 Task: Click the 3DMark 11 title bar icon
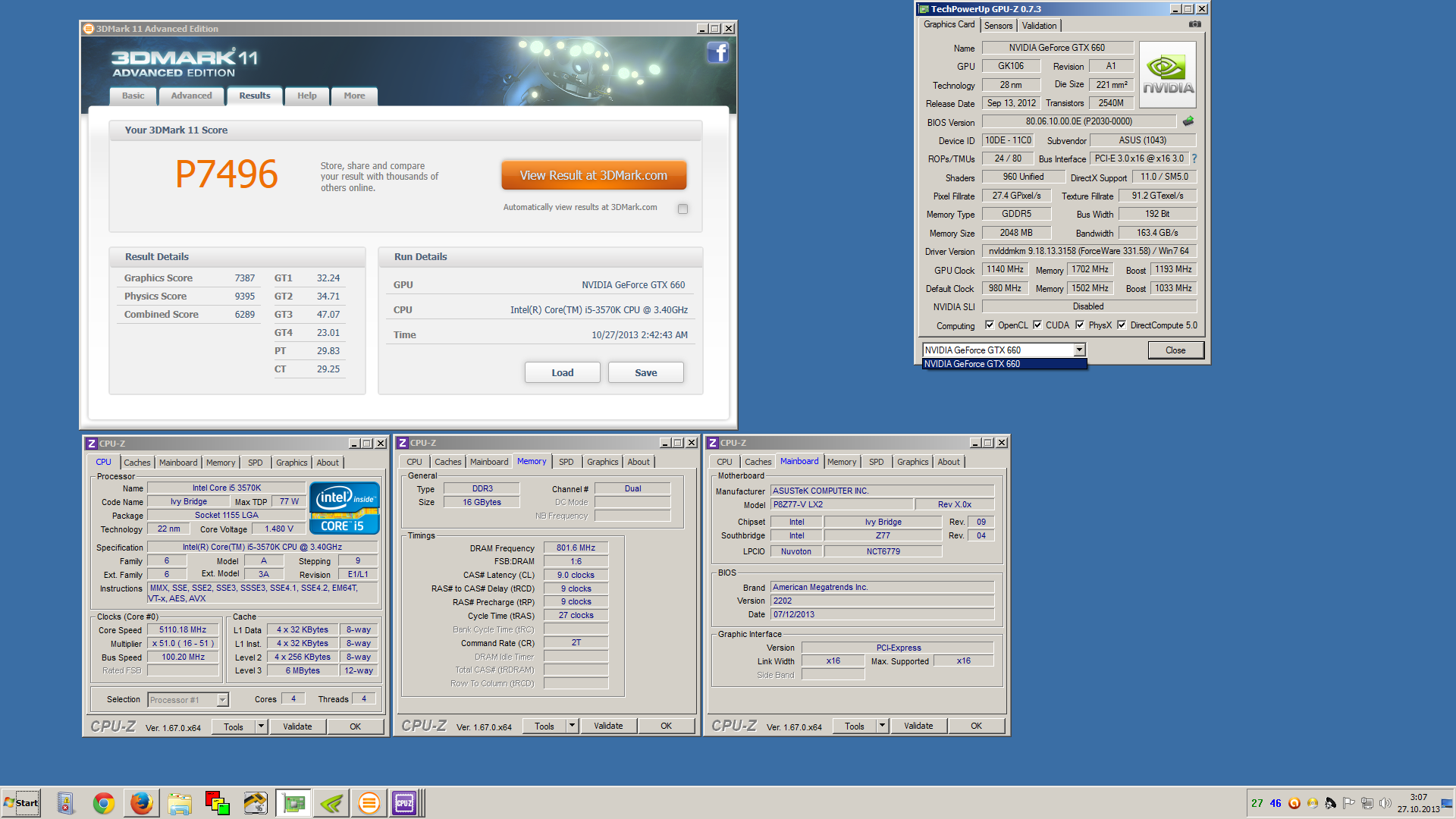pyautogui.click(x=89, y=29)
